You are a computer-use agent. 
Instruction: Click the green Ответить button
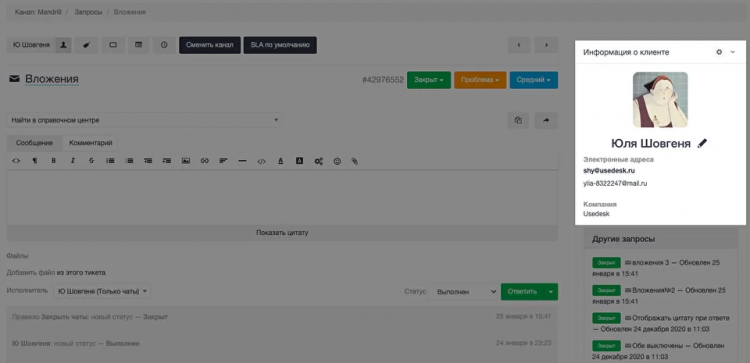pyautogui.click(x=522, y=291)
